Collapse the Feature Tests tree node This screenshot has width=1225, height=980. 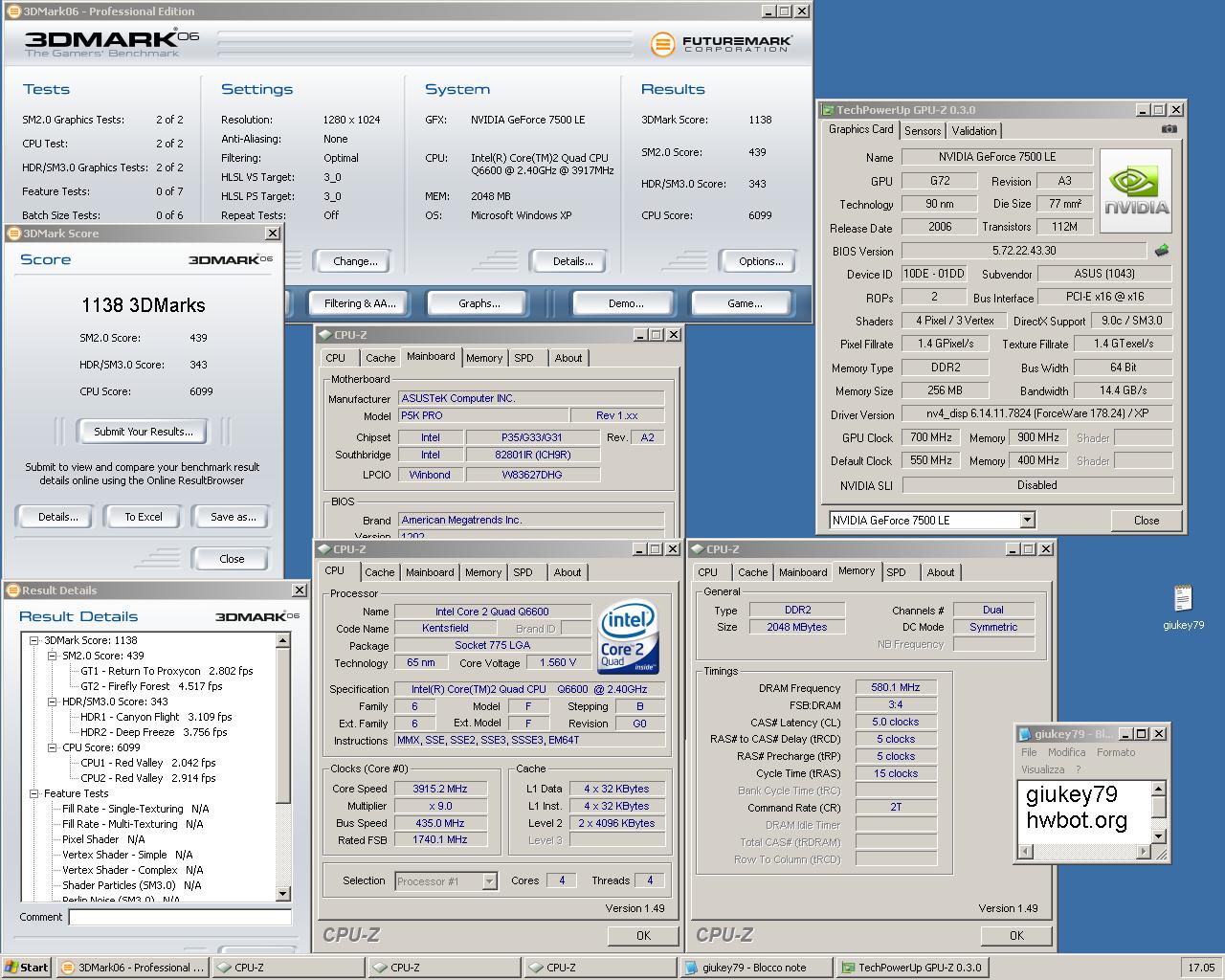tap(34, 793)
